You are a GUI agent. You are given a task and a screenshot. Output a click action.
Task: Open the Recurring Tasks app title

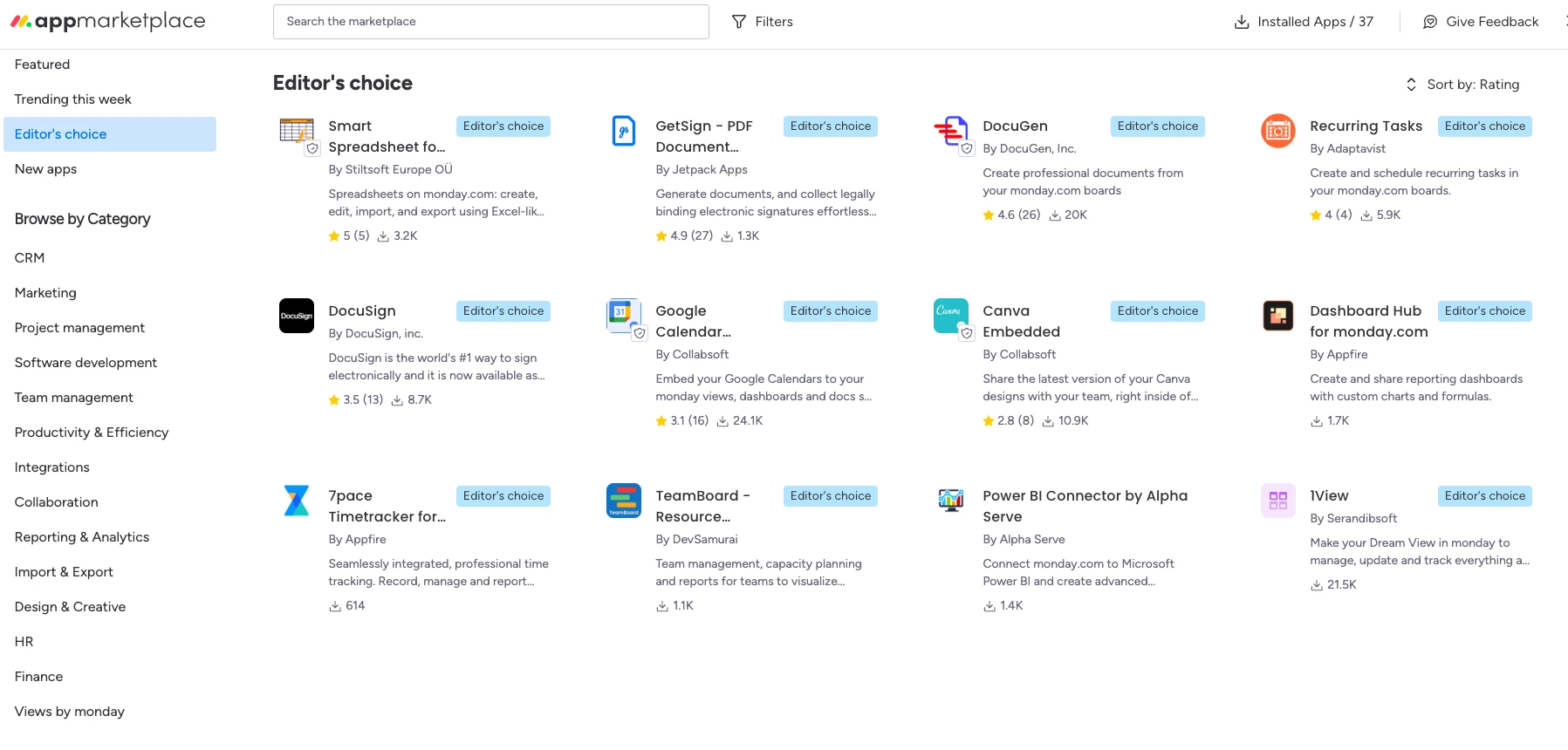tap(1366, 126)
